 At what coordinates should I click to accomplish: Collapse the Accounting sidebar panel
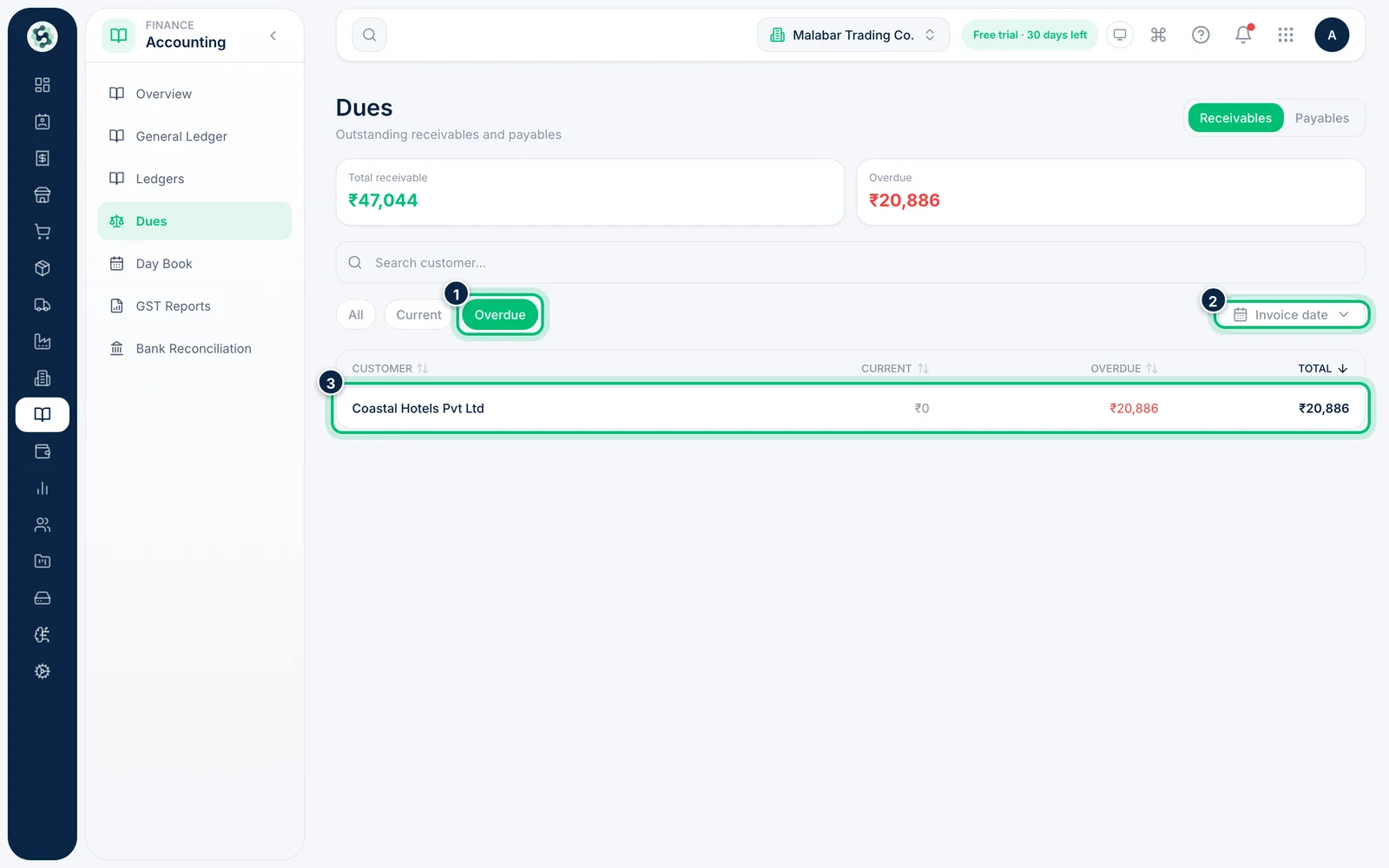273,36
